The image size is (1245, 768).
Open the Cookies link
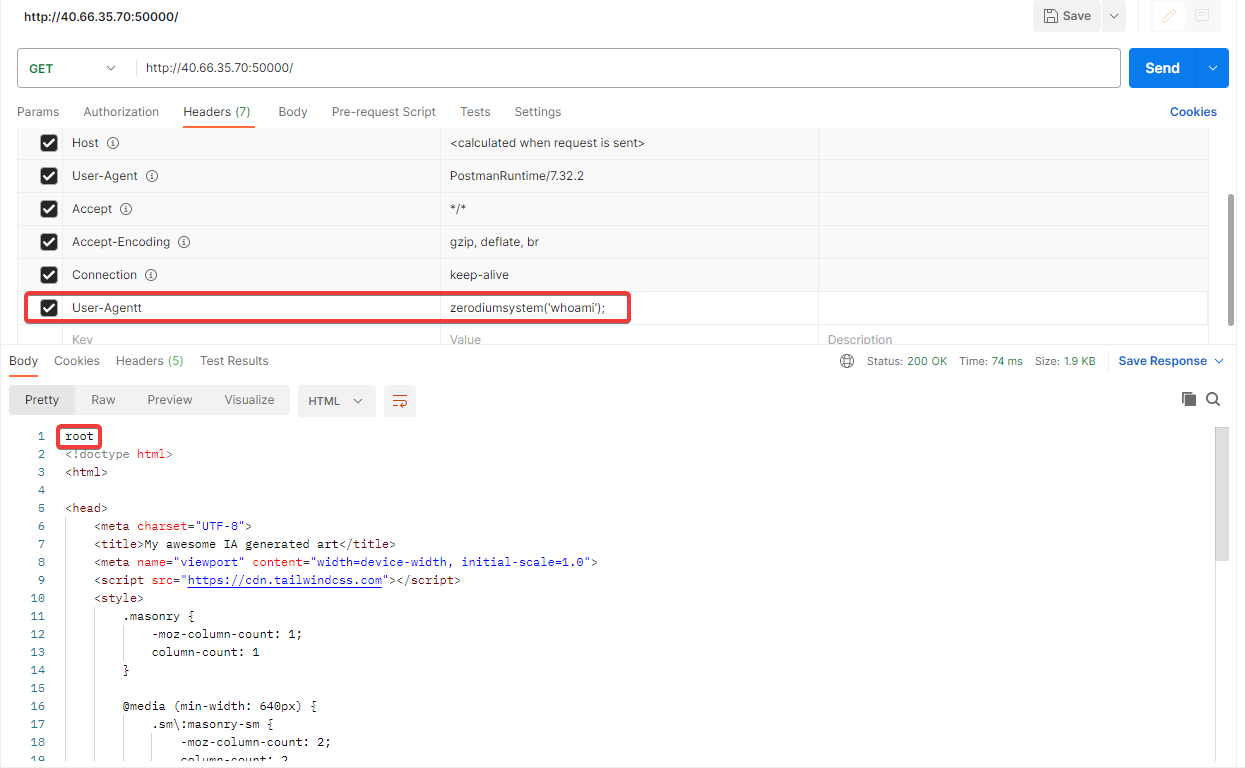point(1193,112)
